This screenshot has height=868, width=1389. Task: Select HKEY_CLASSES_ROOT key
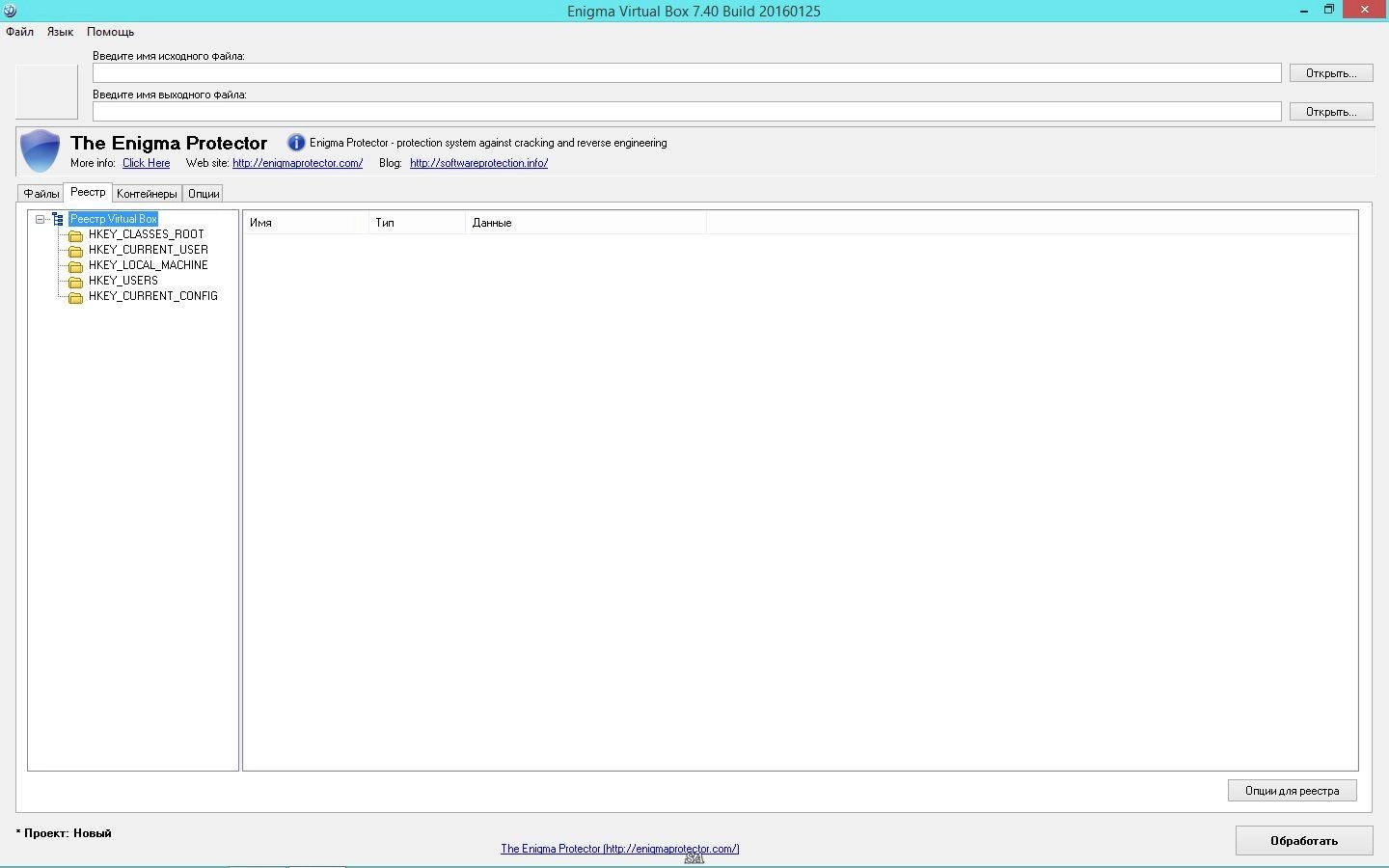point(146,234)
